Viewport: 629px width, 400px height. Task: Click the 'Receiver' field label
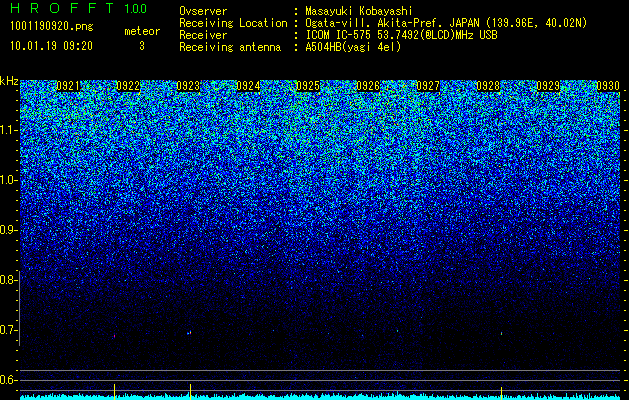203,35
